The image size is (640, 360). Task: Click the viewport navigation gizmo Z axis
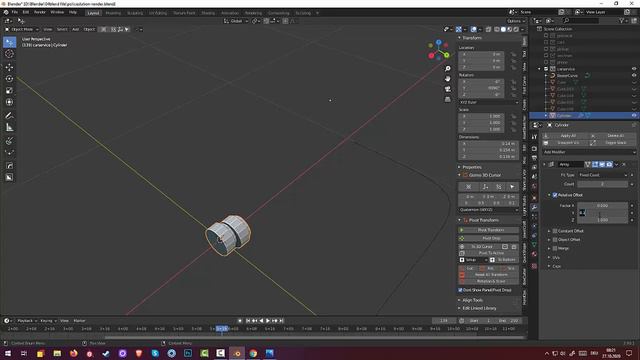[439, 42]
